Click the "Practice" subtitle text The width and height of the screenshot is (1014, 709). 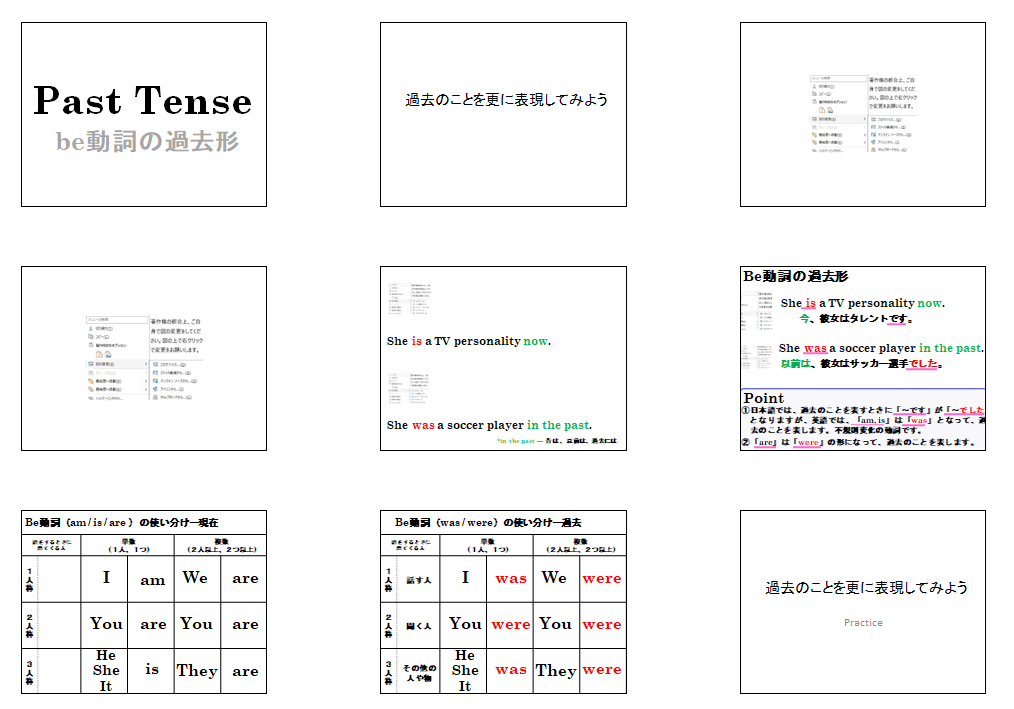click(863, 622)
